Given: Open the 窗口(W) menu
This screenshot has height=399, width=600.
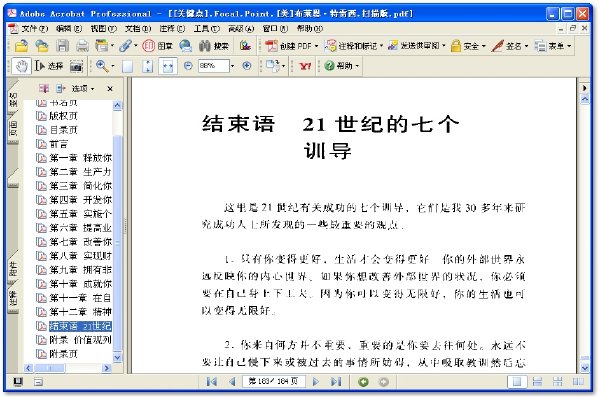Looking at the screenshot, I should (x=275, y=29).
